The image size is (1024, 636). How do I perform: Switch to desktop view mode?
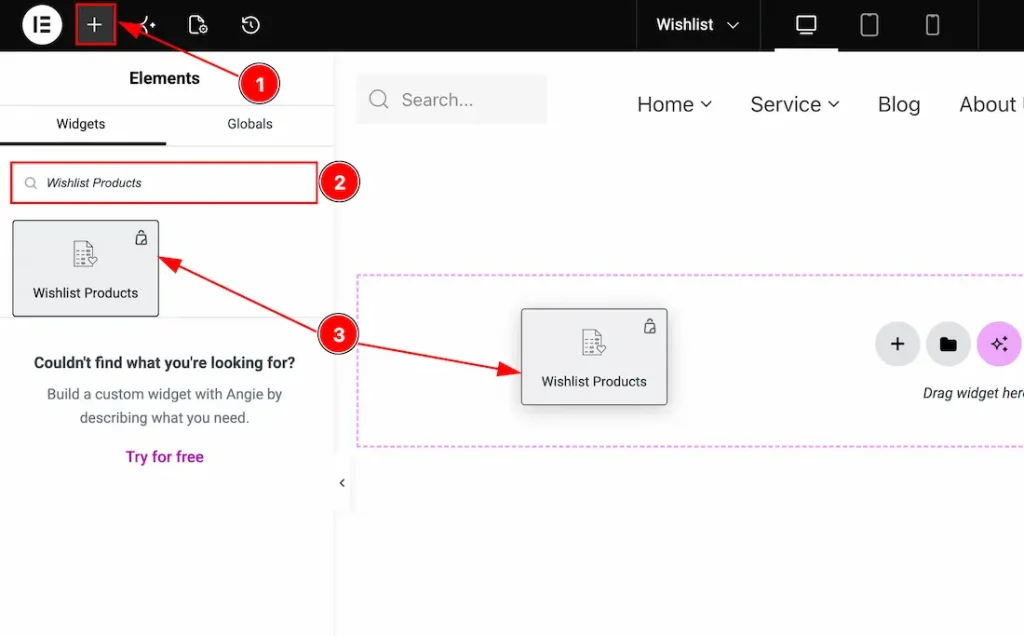point(806,25)
